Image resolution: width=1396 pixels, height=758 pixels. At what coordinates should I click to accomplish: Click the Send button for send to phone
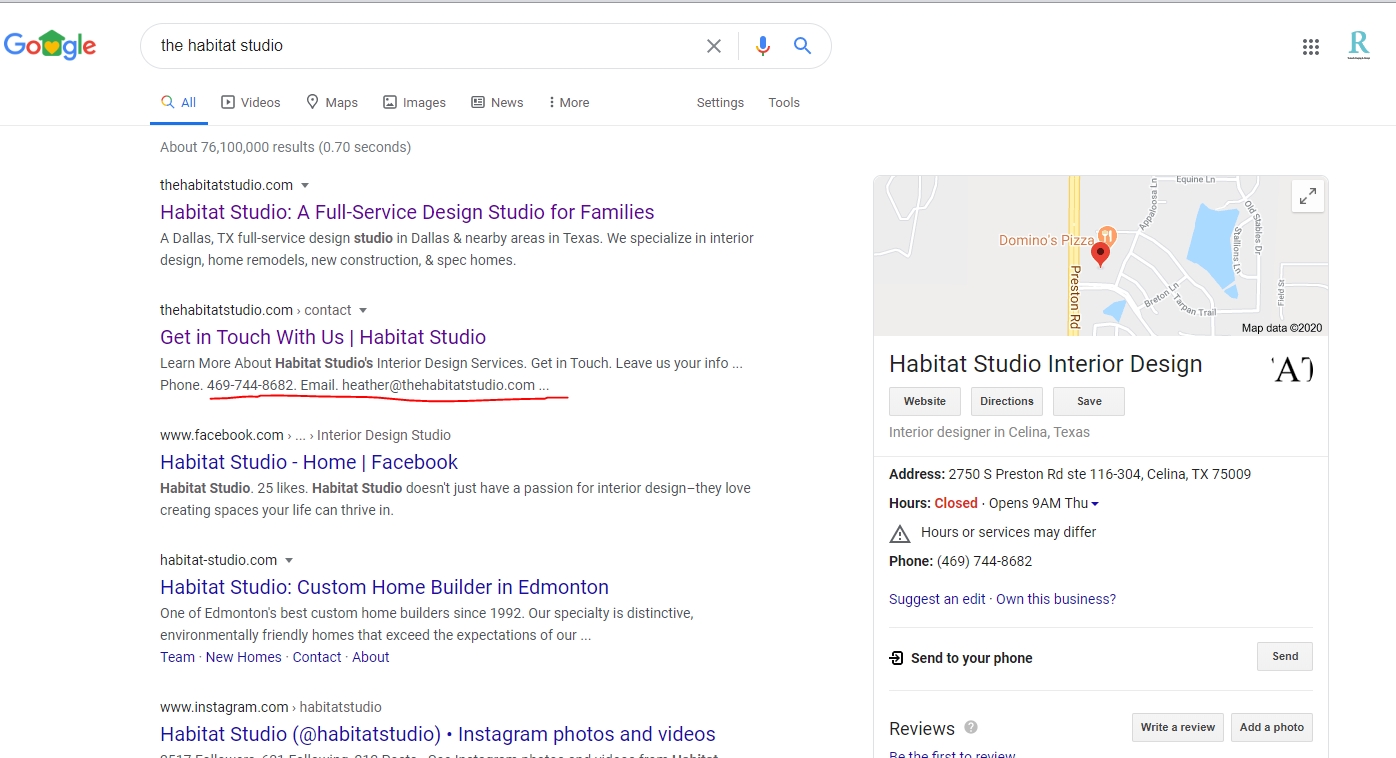(1284, 656)
